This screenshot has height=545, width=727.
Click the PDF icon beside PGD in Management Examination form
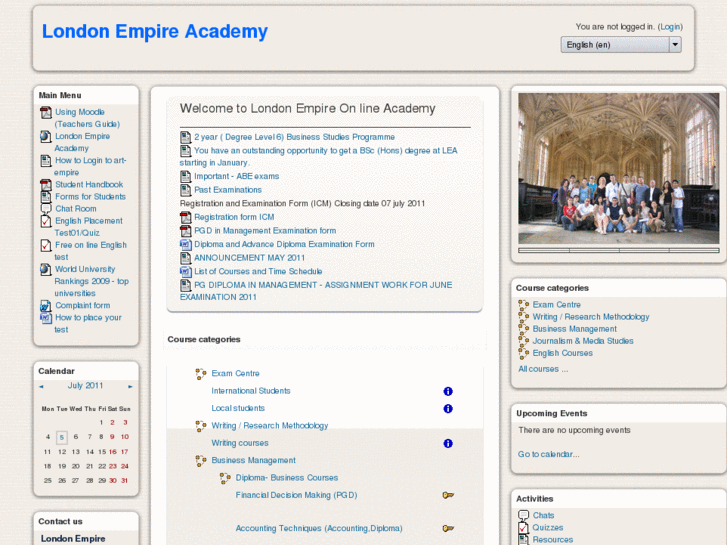(185, 231)
